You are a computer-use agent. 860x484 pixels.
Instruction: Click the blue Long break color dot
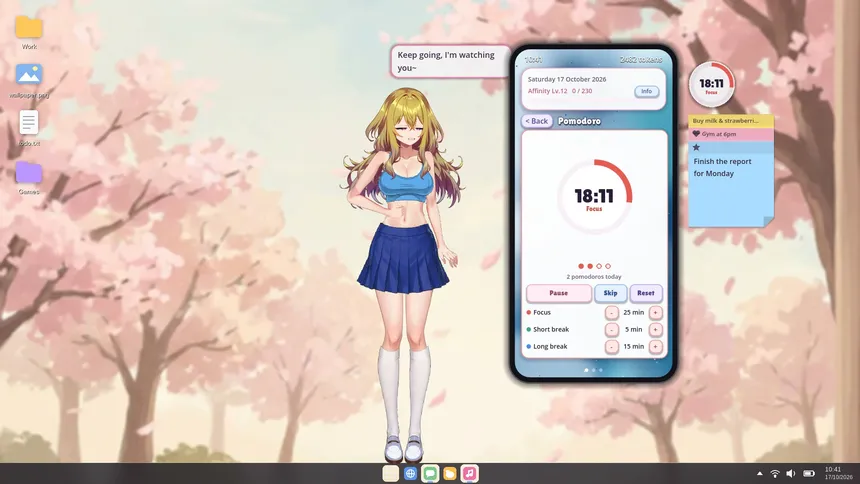pos(529,346)
